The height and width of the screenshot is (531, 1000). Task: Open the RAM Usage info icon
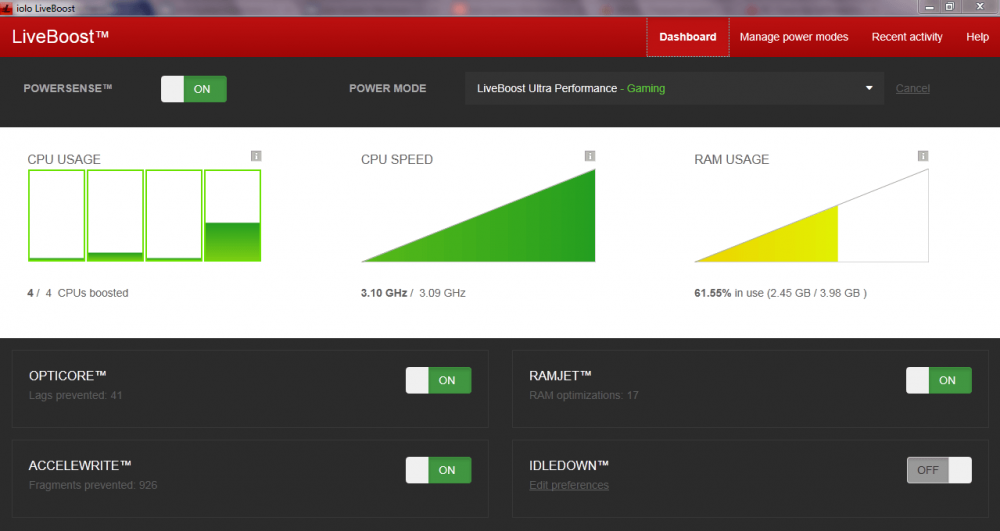click(x=923, y=156)
